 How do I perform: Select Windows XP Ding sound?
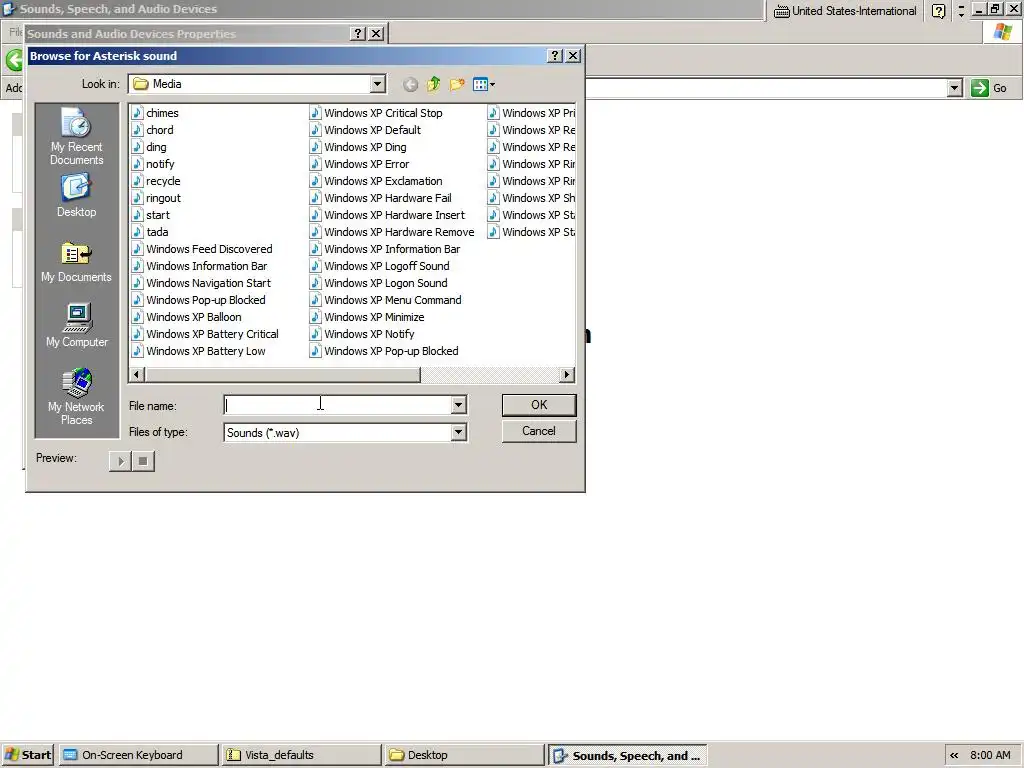click(358, 147)
